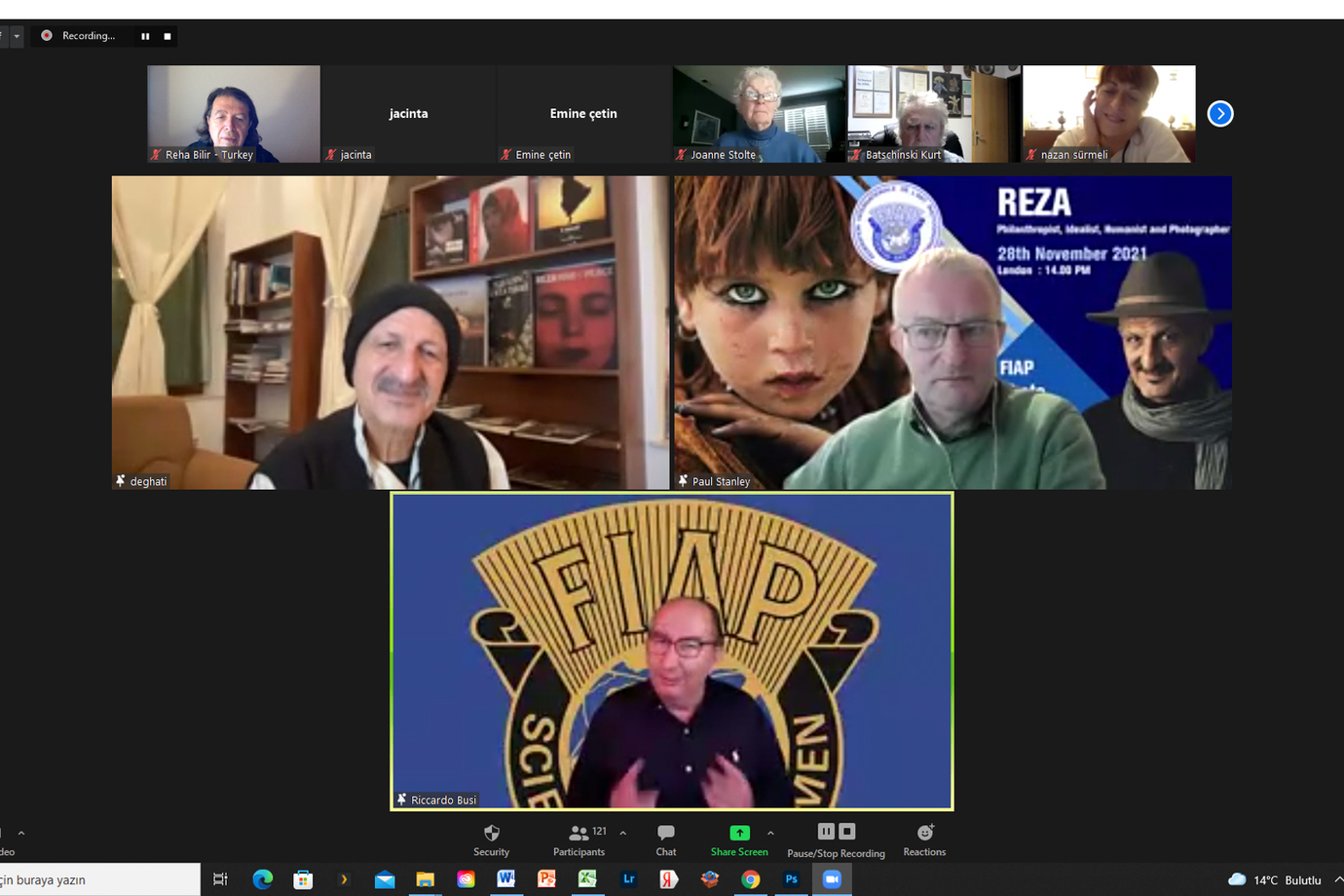Open the Chat panel

pos(666,839)
